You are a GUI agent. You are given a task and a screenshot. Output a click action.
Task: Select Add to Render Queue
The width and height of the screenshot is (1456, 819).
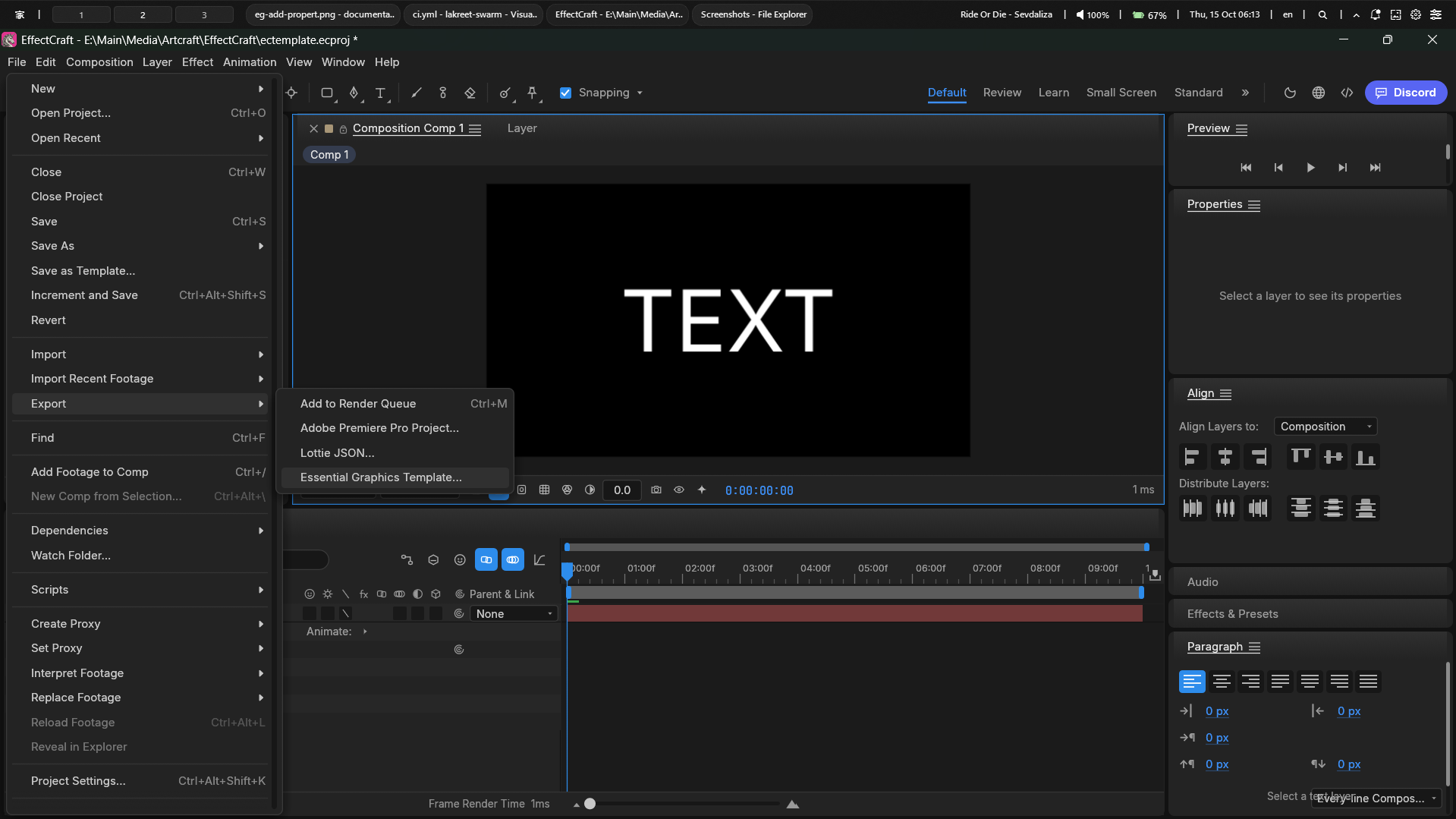395,404
